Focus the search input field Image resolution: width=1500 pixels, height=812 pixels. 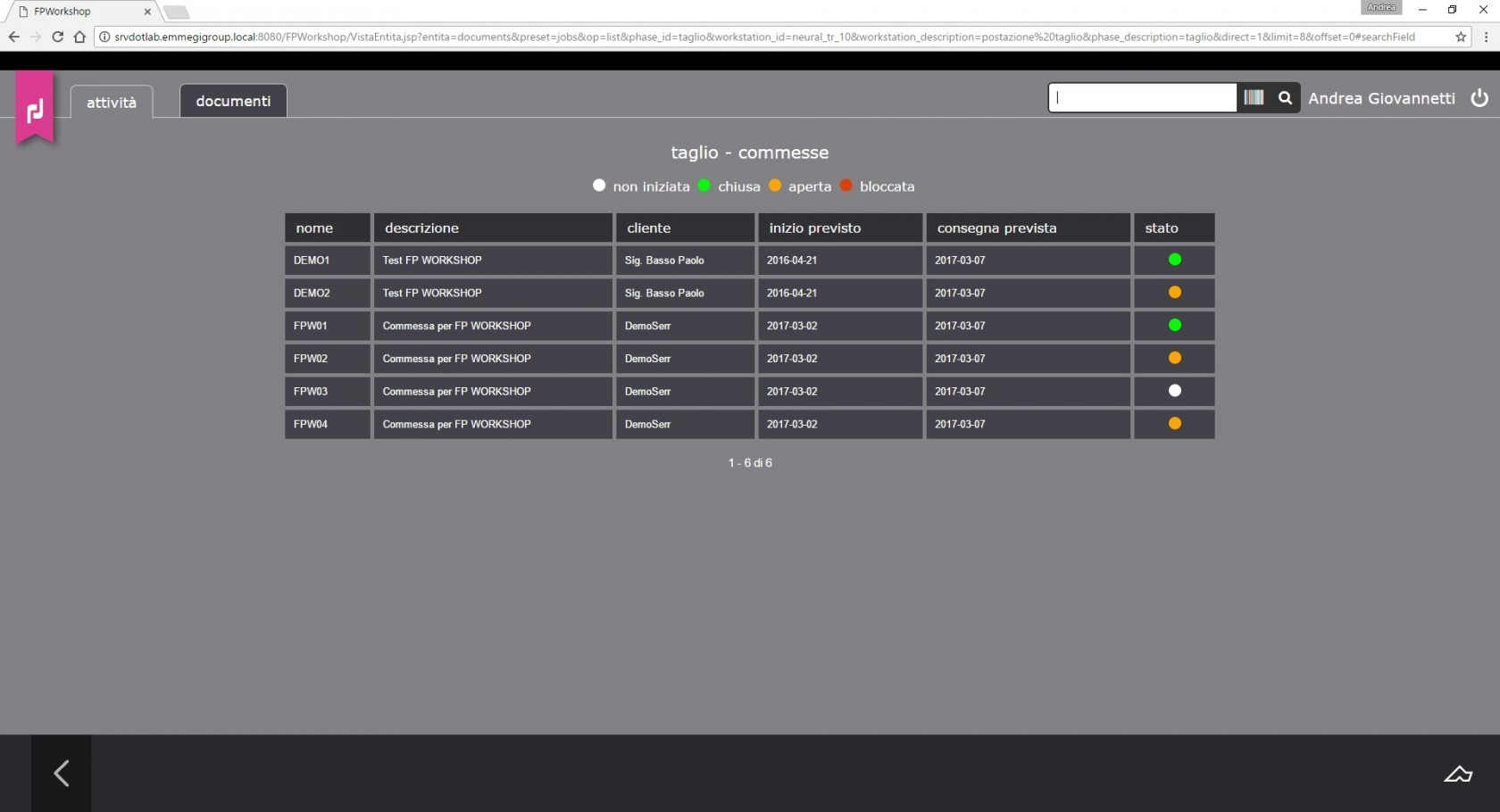click(x=1142, y=97)
